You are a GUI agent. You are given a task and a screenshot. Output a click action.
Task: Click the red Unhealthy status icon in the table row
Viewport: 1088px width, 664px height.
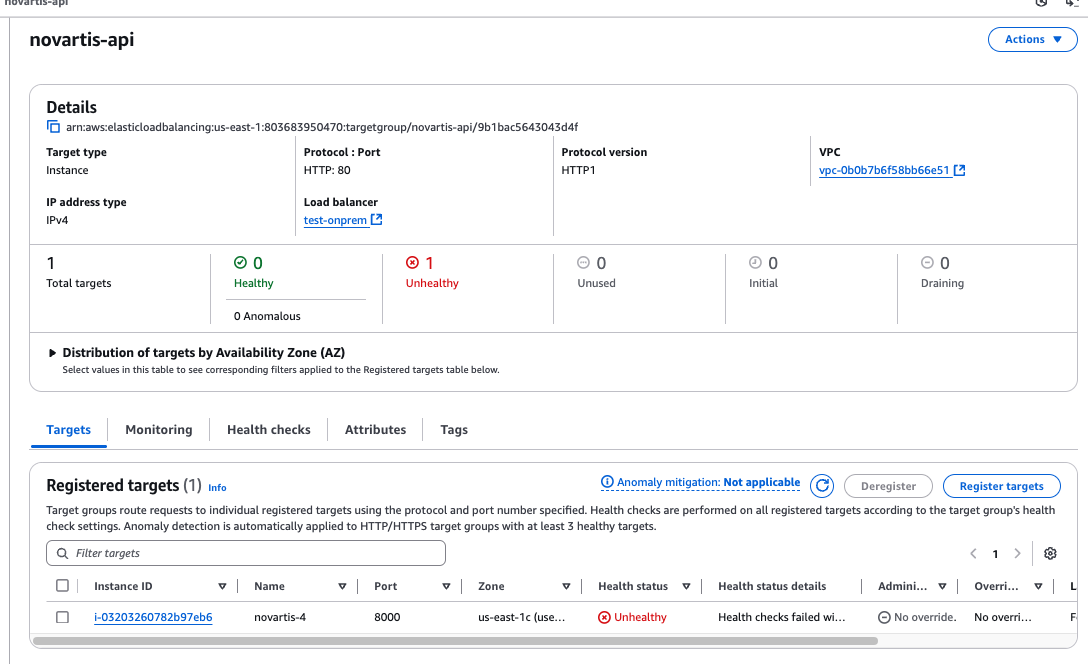[604, 617]
